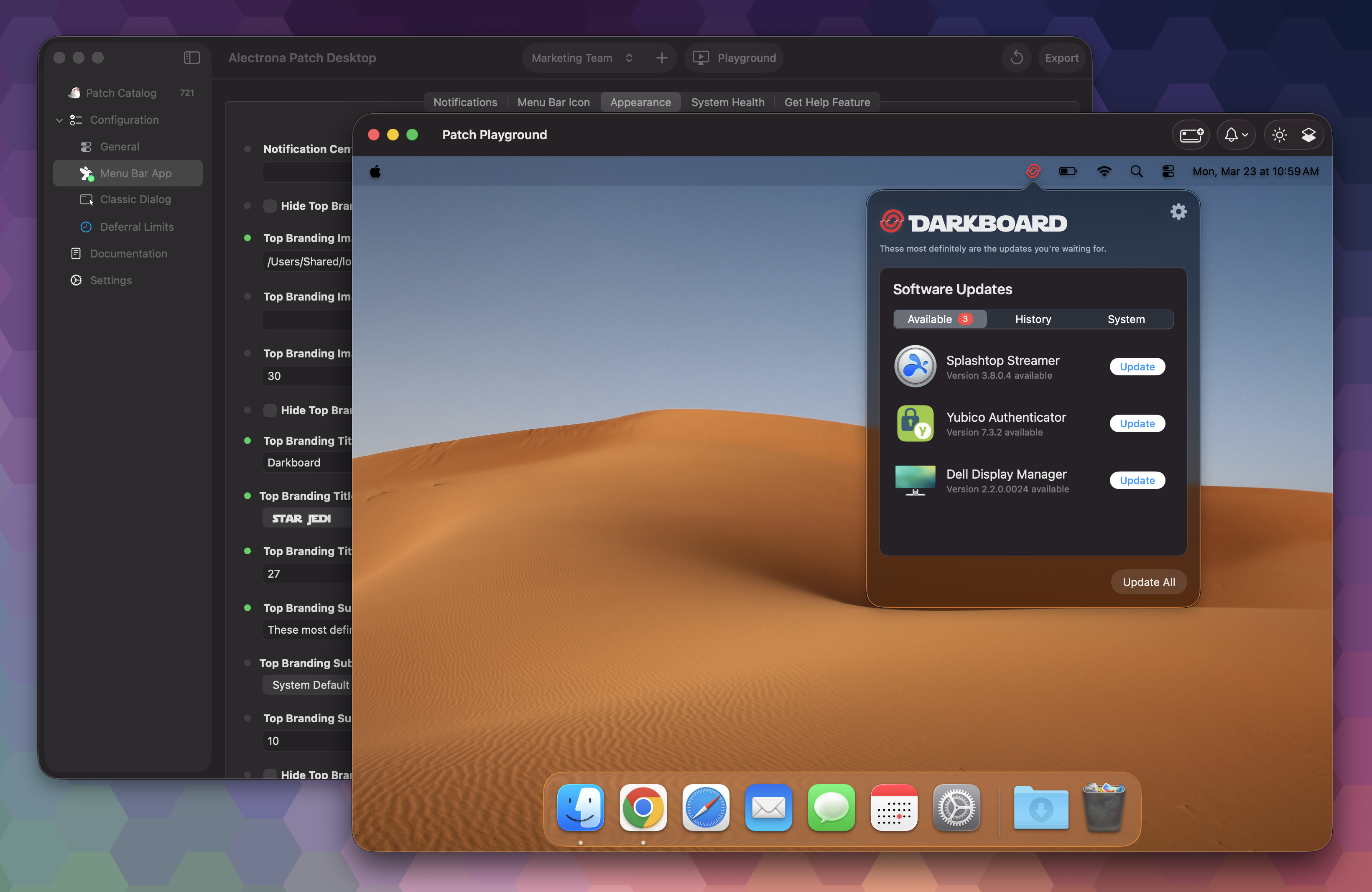Open Calendar from the preview dock
Image resolution: width=1372 pixels, height=892 pixels.
(894, 807)
